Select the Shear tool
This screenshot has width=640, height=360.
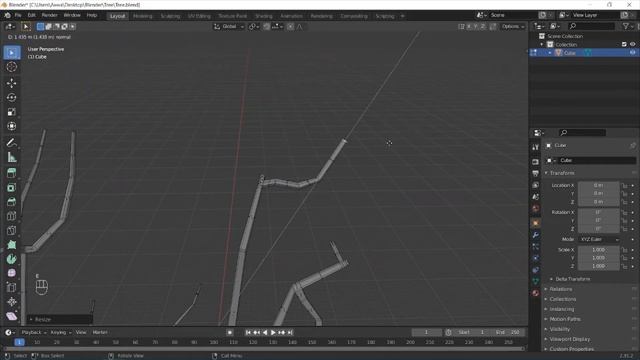pos(12,316)
